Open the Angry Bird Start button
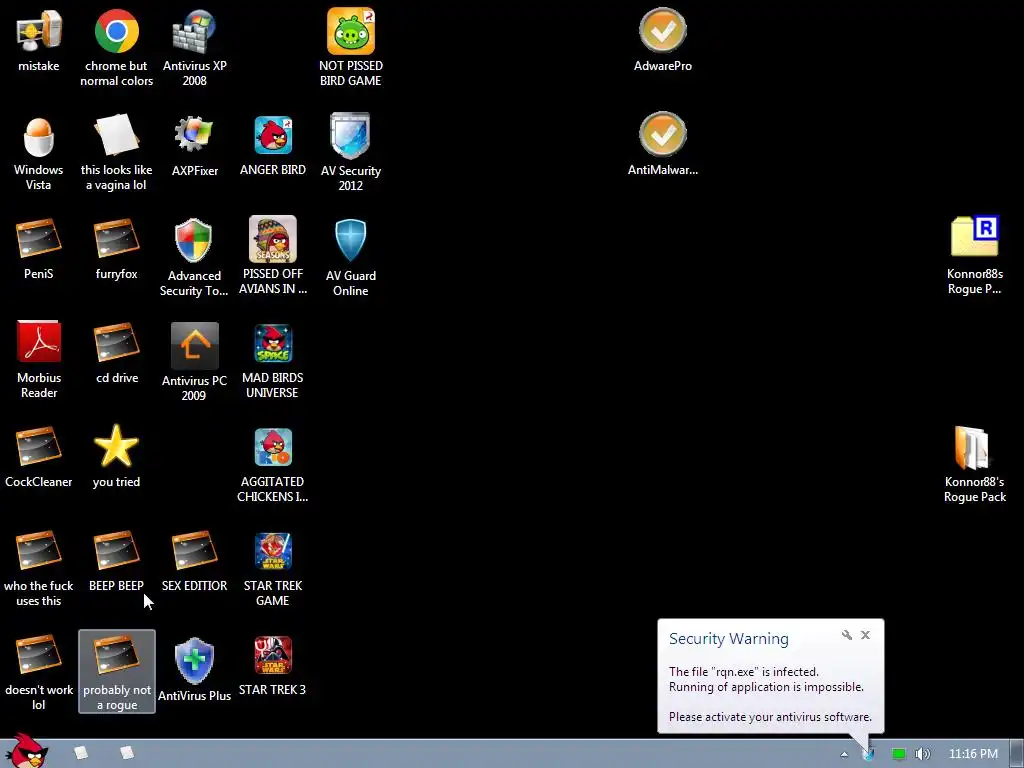The image size is (1024, 768). click(x=25, y=751)
